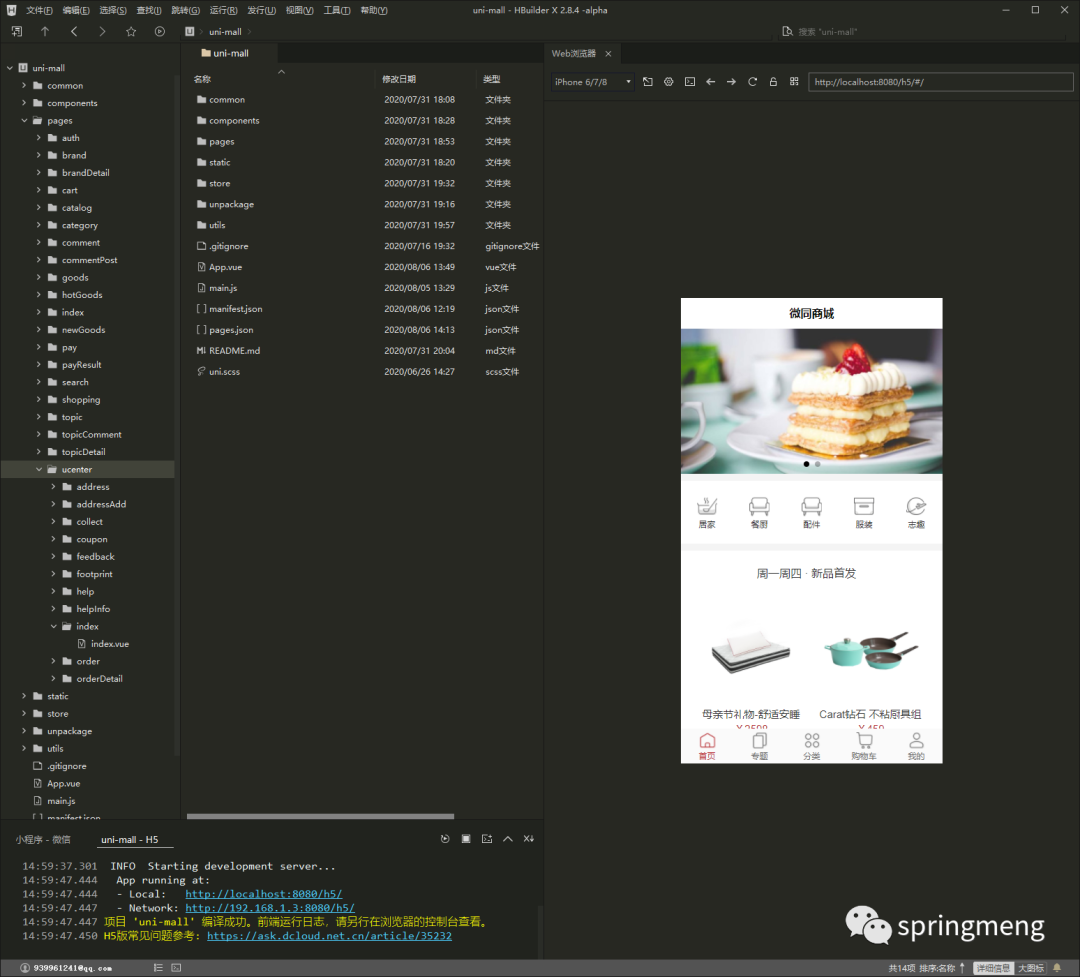Collapse the uni-mall project root
Screen dimensions: 1080x977
click(x=10, y=68)
